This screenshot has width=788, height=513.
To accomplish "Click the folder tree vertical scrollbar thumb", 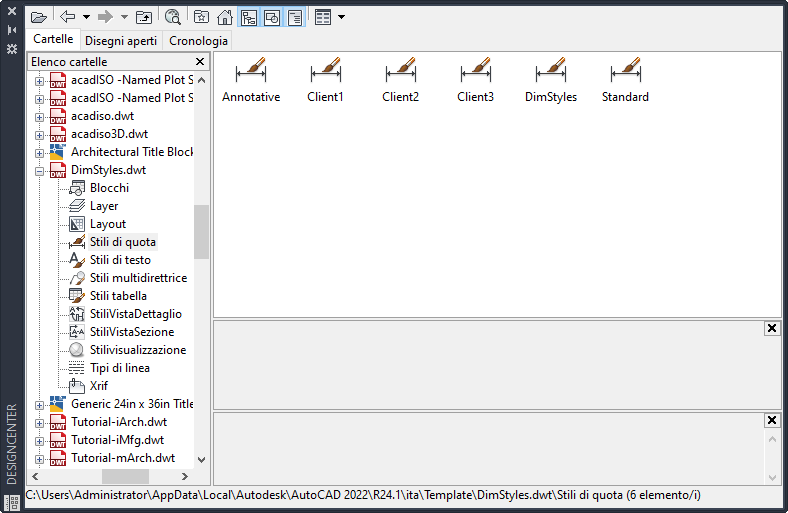I will pyautogui.click(x=202, y=232).
